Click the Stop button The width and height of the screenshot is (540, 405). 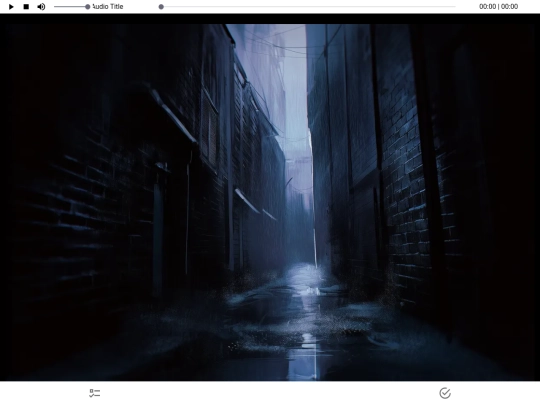coord(26,7)
